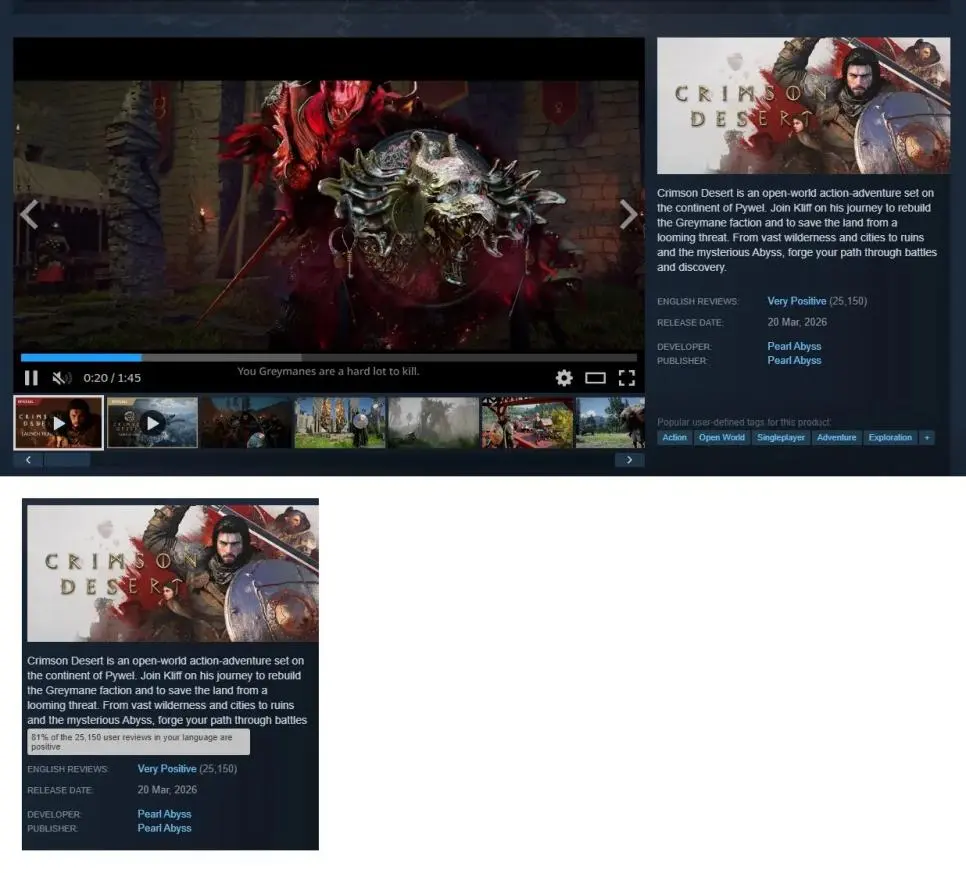Unmute the trailer audio

tap(61, 378)
